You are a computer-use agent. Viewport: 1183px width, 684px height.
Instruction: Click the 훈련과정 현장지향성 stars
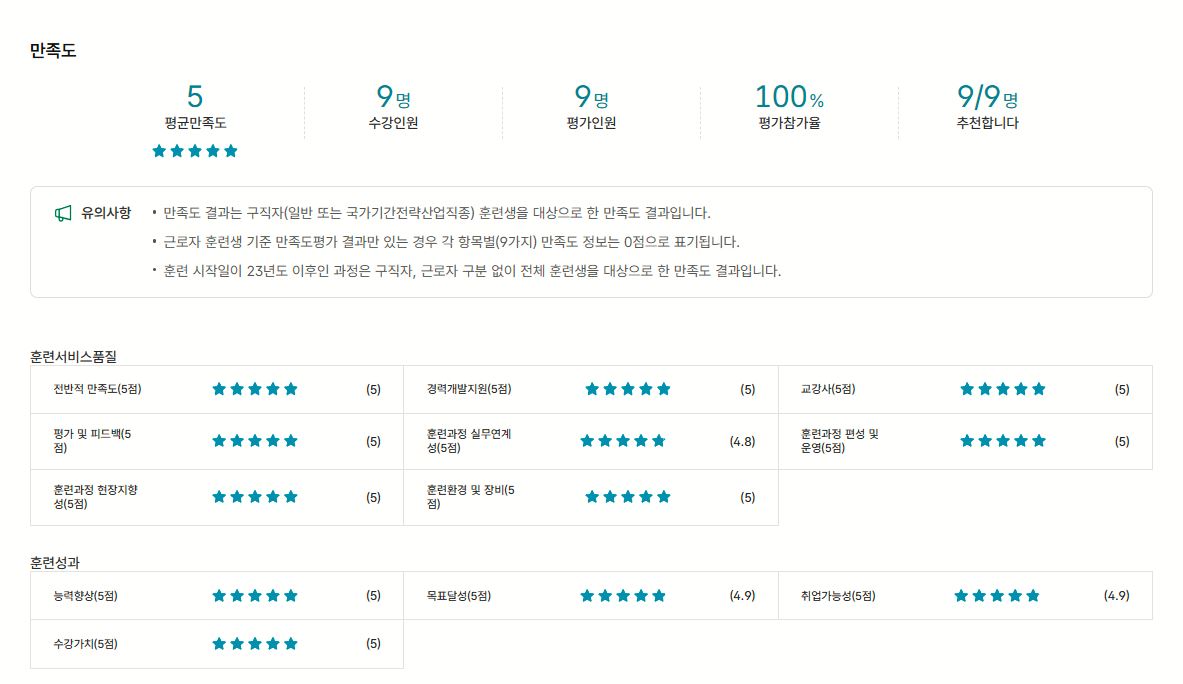255,497
